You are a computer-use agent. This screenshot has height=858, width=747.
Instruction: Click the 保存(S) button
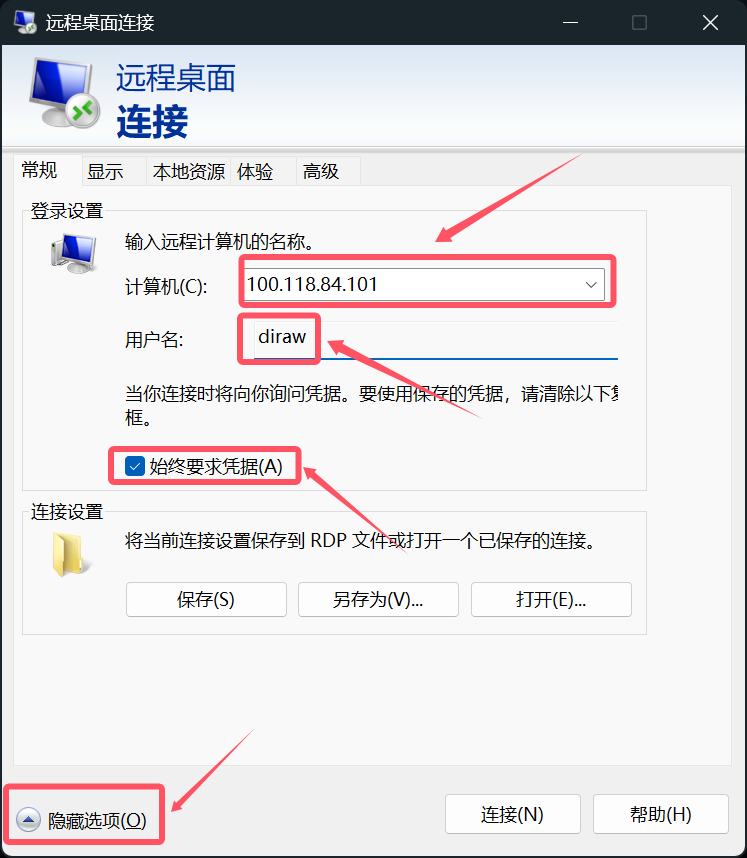206,600
